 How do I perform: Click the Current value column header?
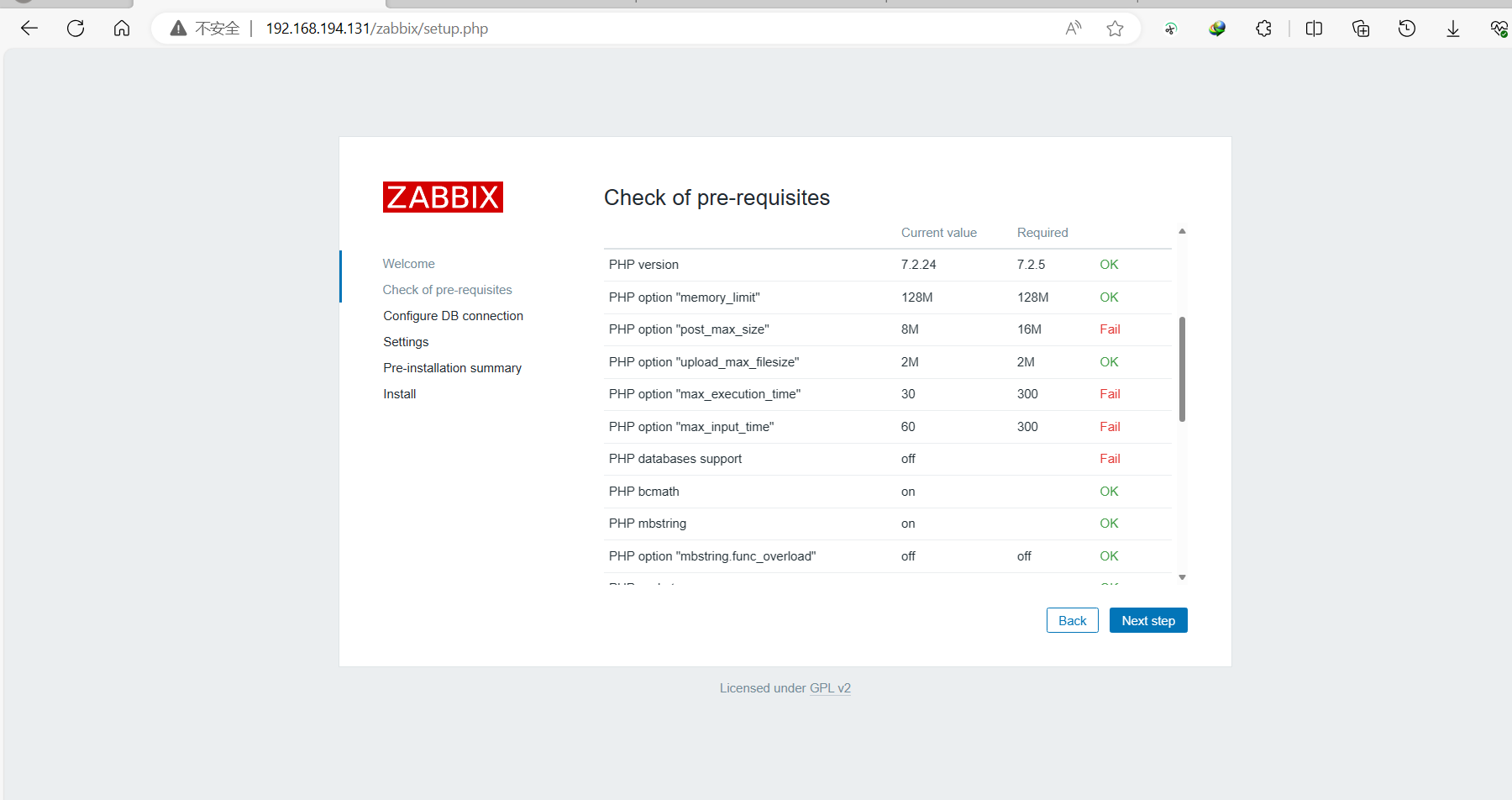[939, 233]
